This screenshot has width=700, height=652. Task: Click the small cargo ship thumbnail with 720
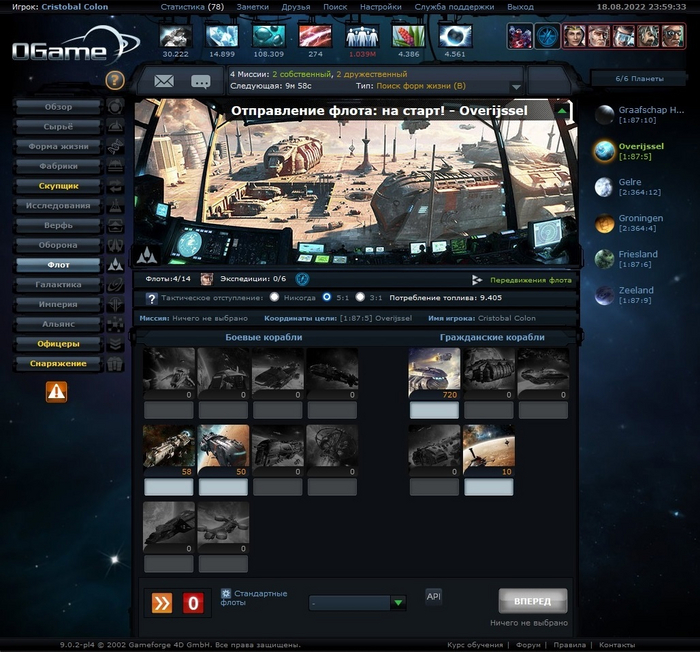tap(434, 373)
